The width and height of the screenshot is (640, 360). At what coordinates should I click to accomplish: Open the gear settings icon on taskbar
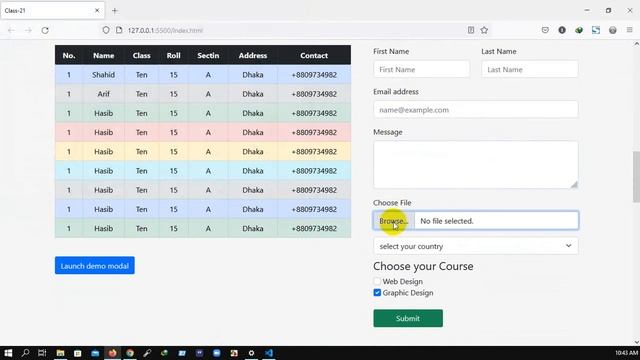(x=251, y=353)
